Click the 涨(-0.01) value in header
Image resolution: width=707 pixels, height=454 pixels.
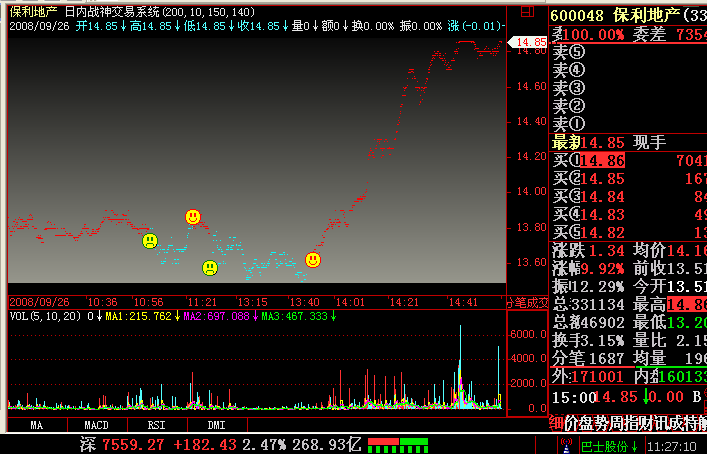475,26
